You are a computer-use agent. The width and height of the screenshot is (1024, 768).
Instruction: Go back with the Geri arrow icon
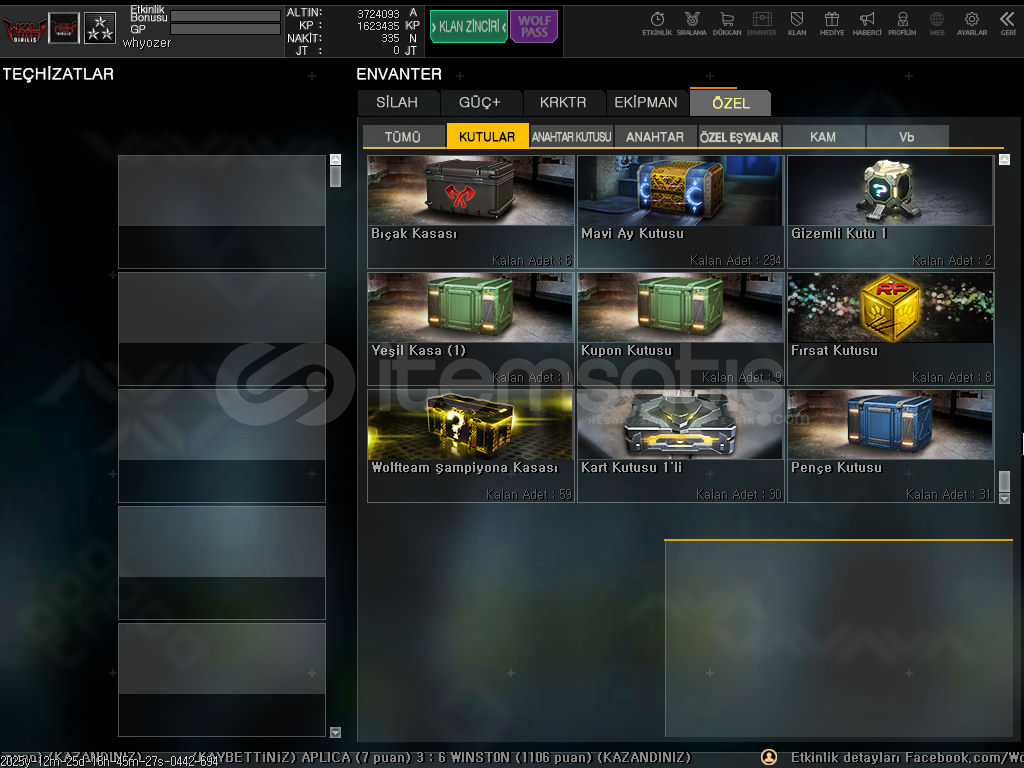pyautogui.click(x=1008, y=24)
